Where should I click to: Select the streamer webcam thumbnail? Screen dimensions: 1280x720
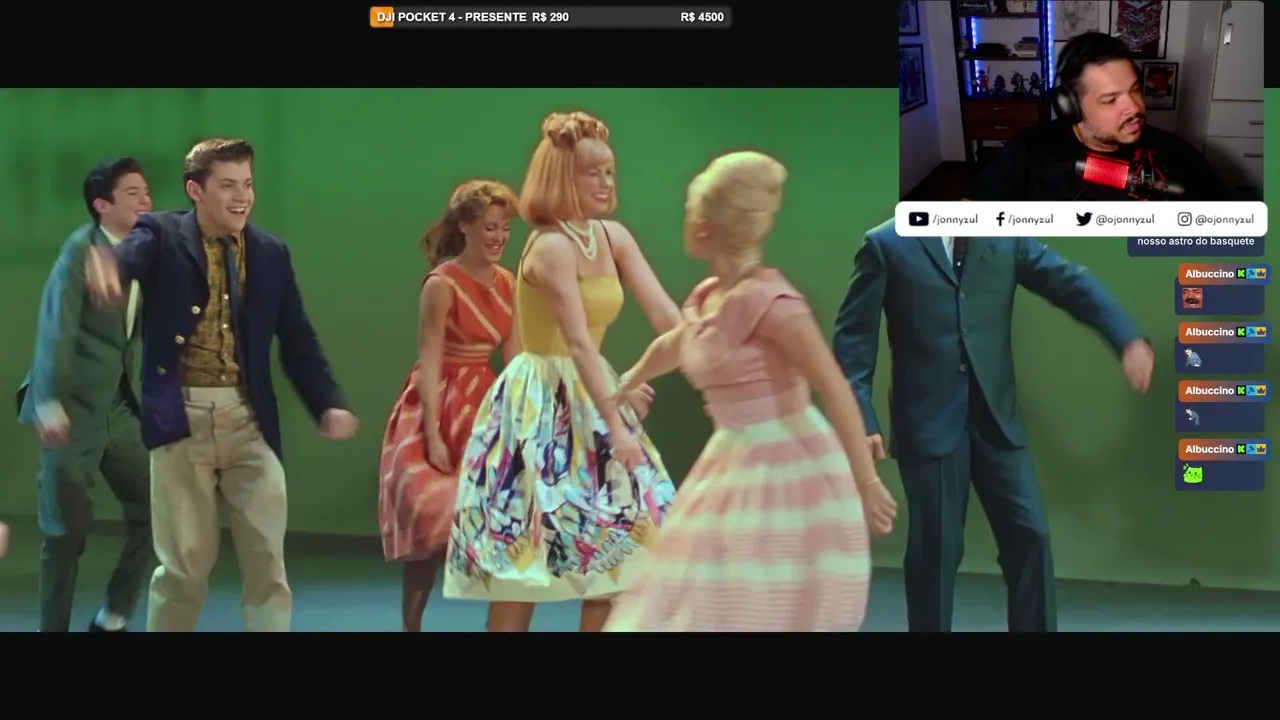pos(1081,100)
